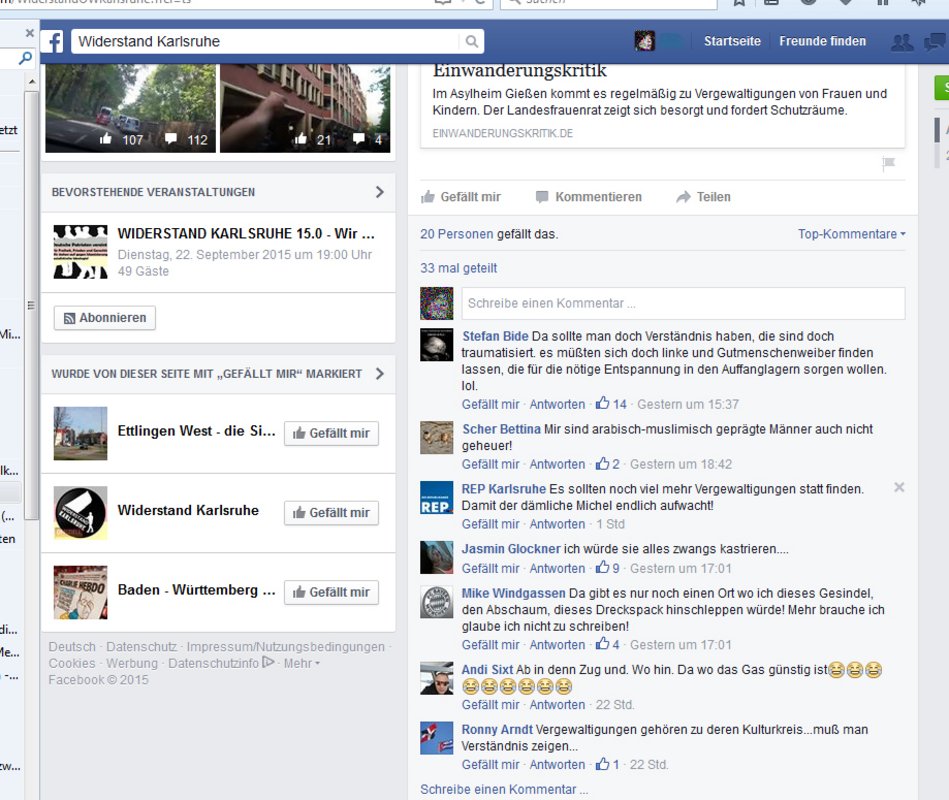
Task: Open the Top-Kommentare sorting dropdown
Action: coord(852,234)
